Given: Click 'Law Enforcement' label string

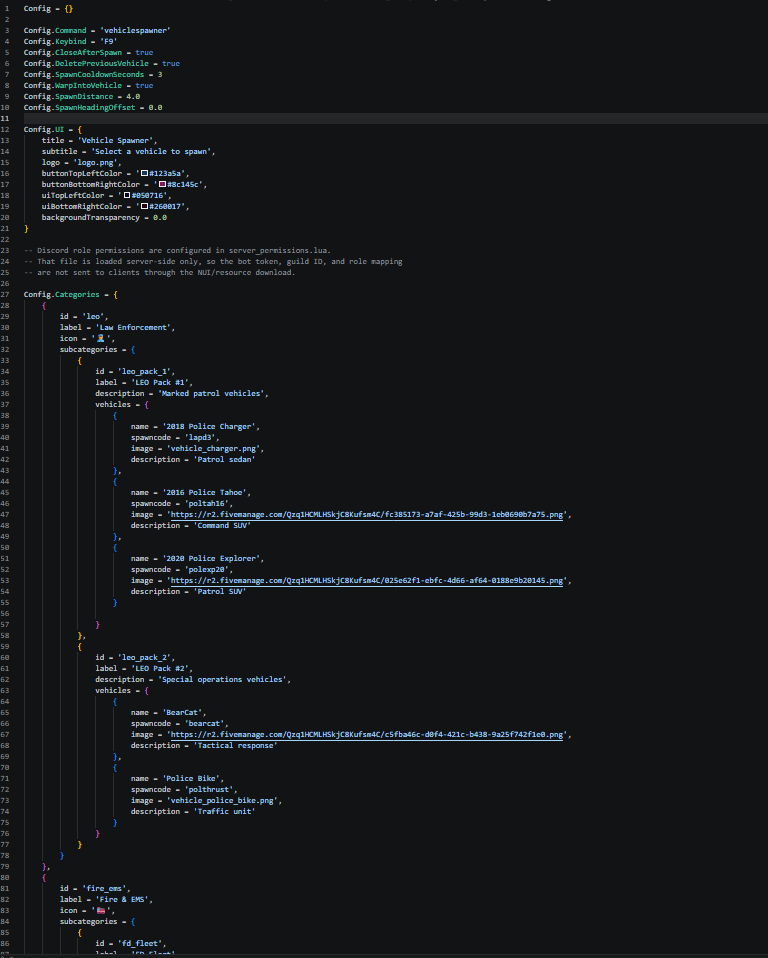Looking at the screenshot, I should coord(133,327).
